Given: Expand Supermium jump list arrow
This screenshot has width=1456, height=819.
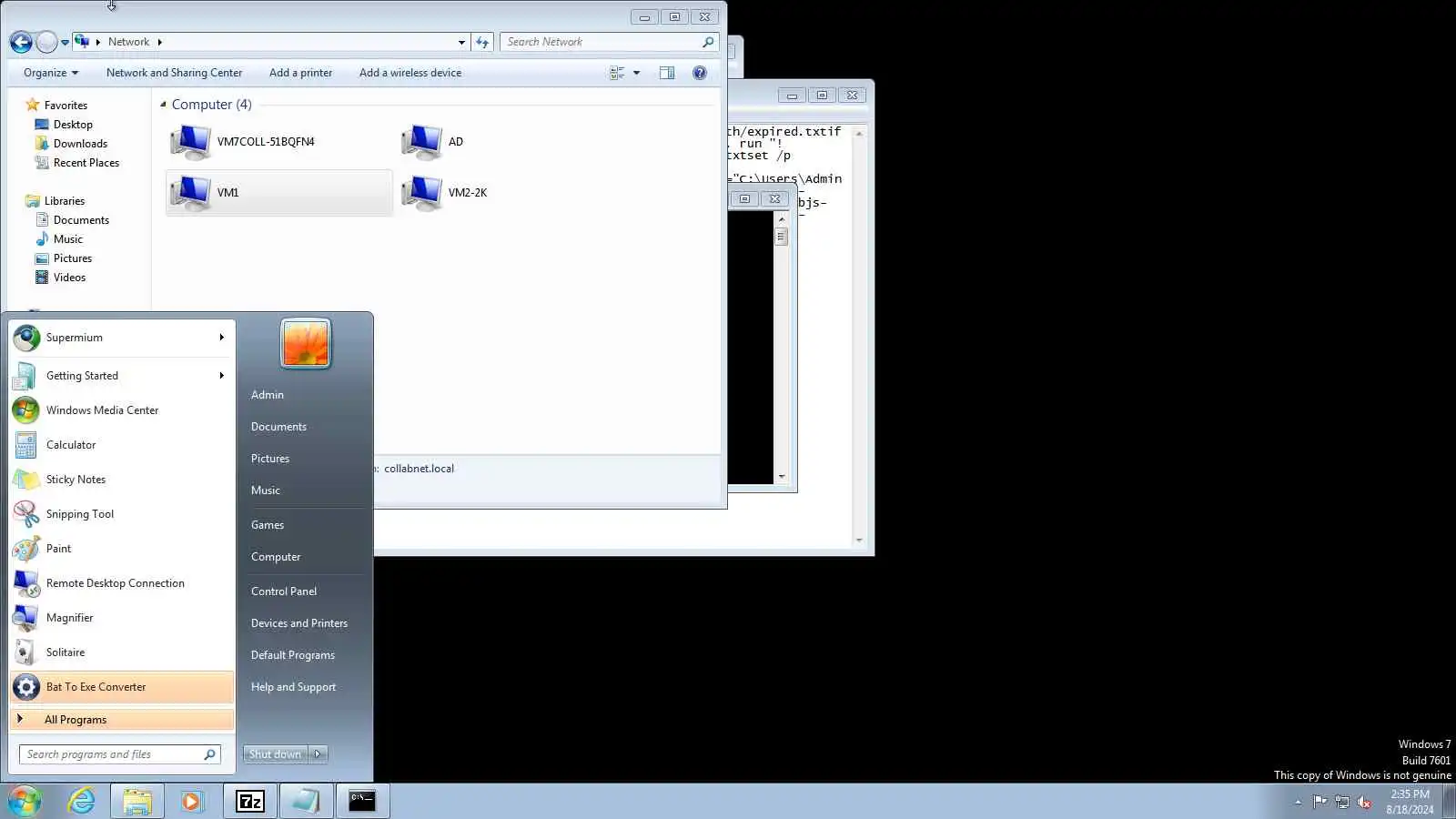Looking at the screenshot, I should (x=221, y=338).
